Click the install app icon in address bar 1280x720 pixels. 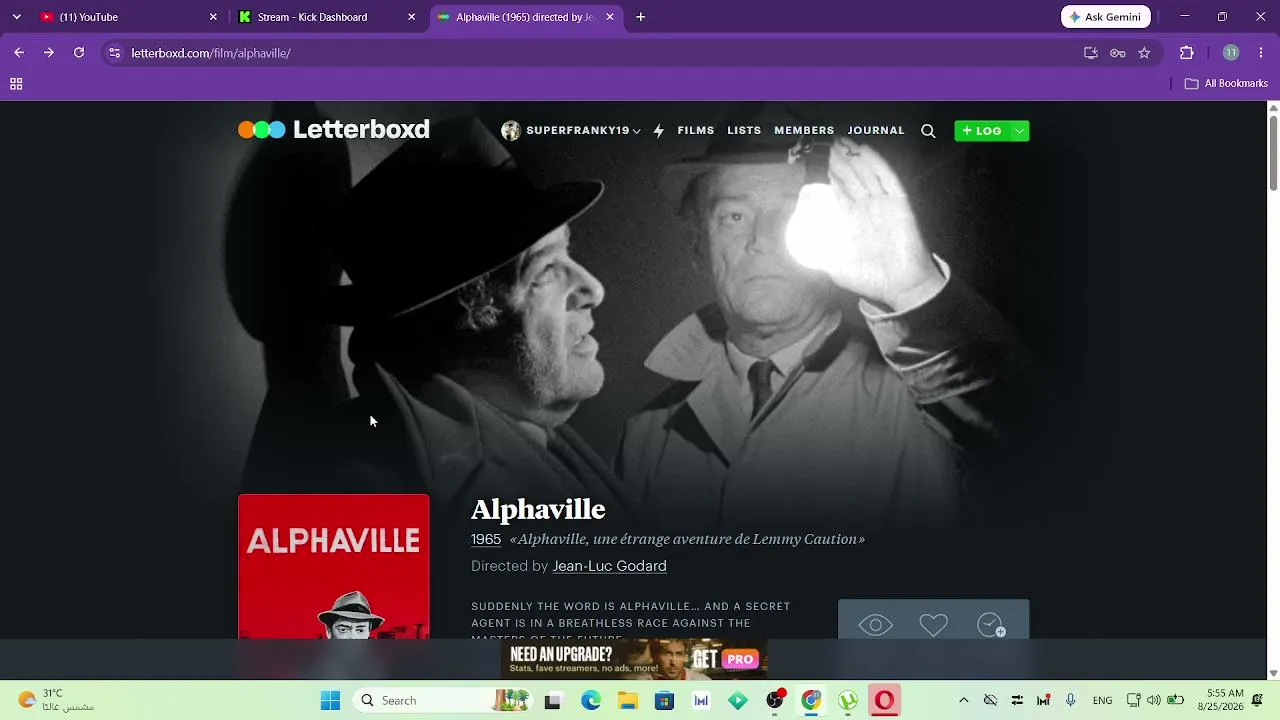click(1091, 53)
